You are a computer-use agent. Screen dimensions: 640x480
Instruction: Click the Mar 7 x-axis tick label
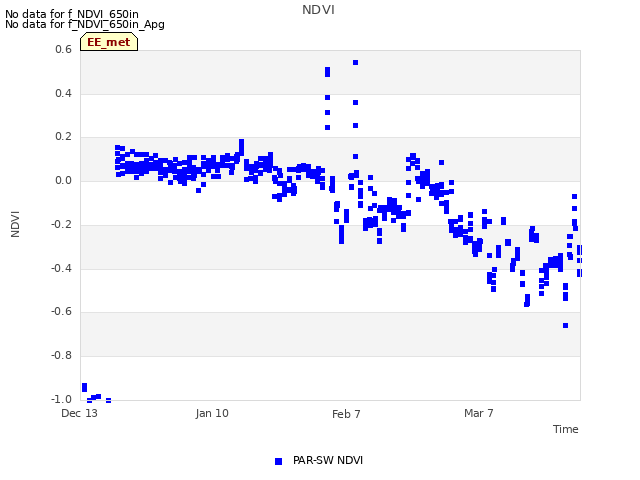[479, 413]
